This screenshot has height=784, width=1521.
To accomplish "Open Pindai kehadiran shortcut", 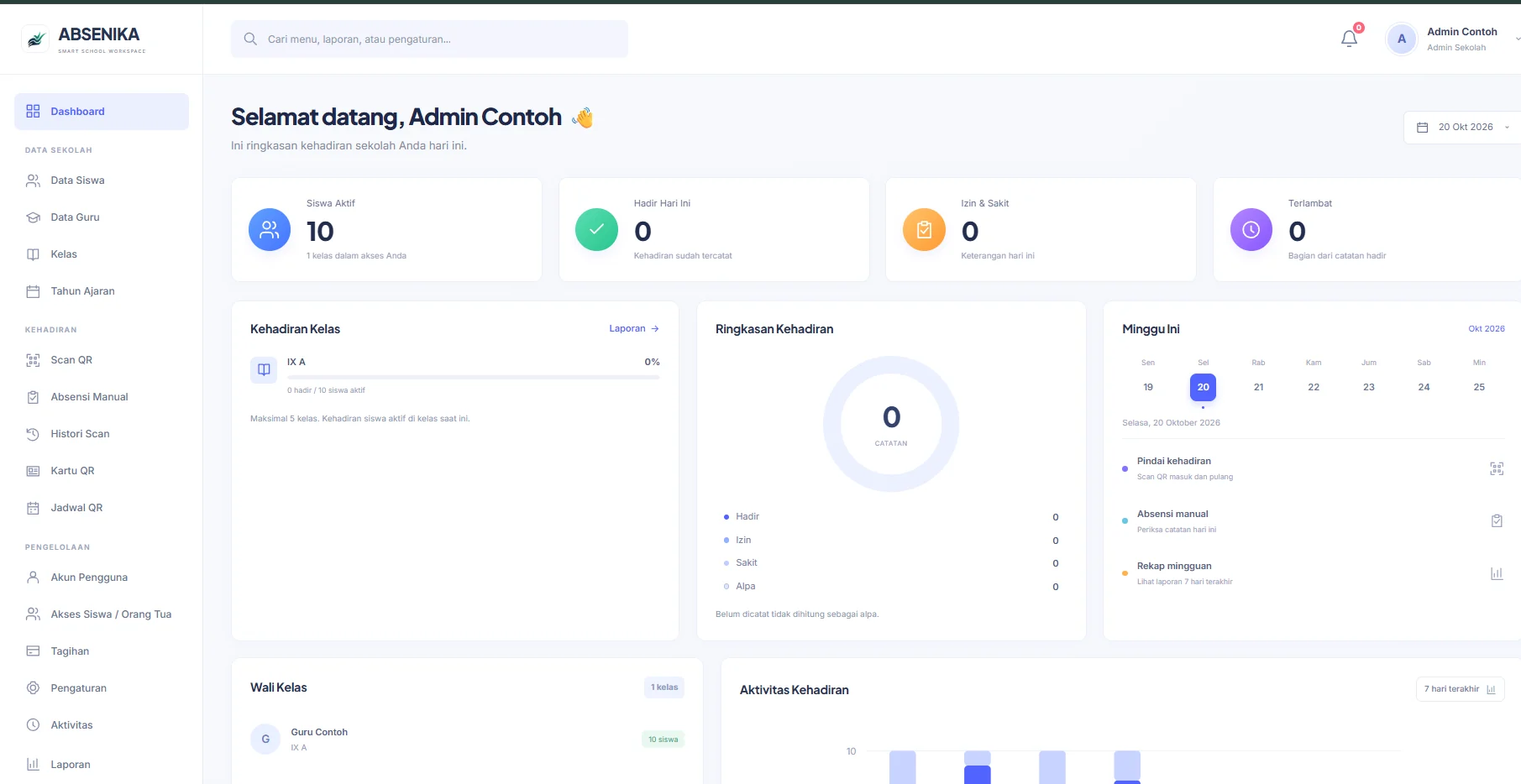I will (1312, 468).
